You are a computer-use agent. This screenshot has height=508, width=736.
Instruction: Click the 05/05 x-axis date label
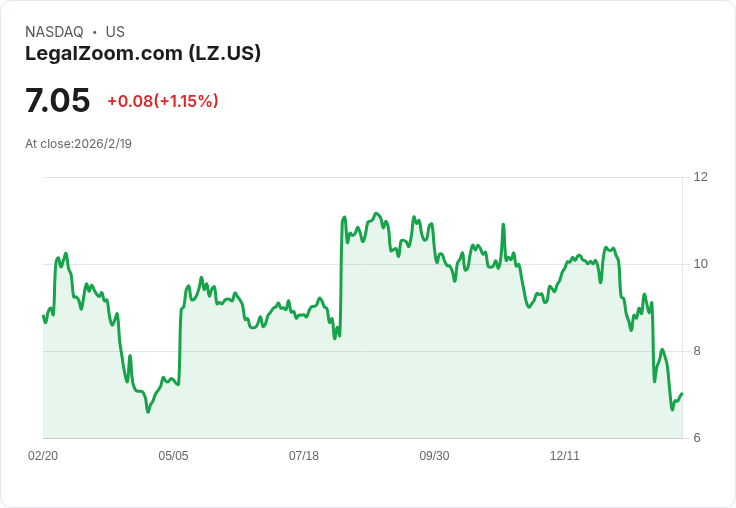pyautogui.click(x=173, y=456)
